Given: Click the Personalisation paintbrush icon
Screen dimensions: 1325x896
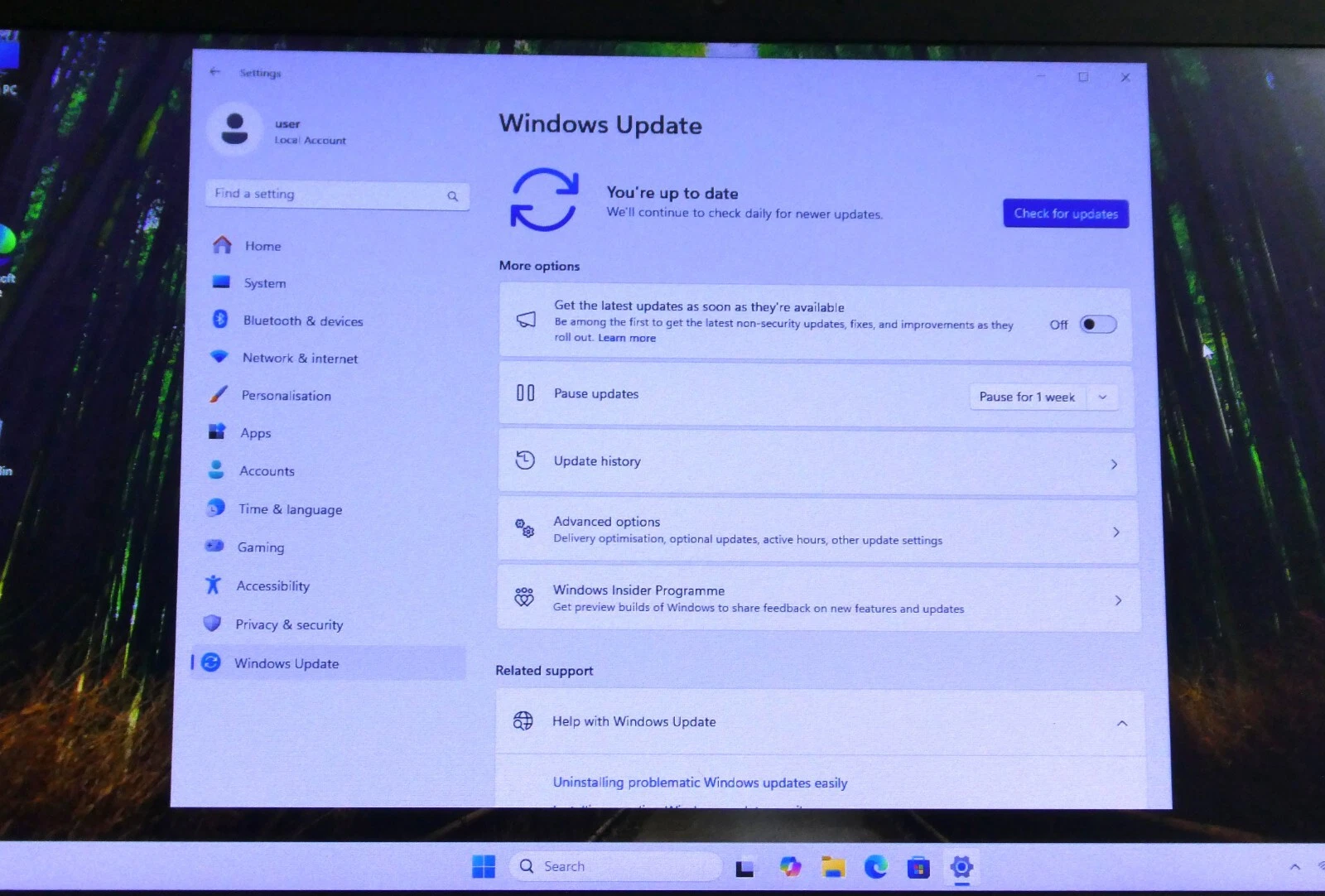Looking at the screenshot, I should point(218,394).
